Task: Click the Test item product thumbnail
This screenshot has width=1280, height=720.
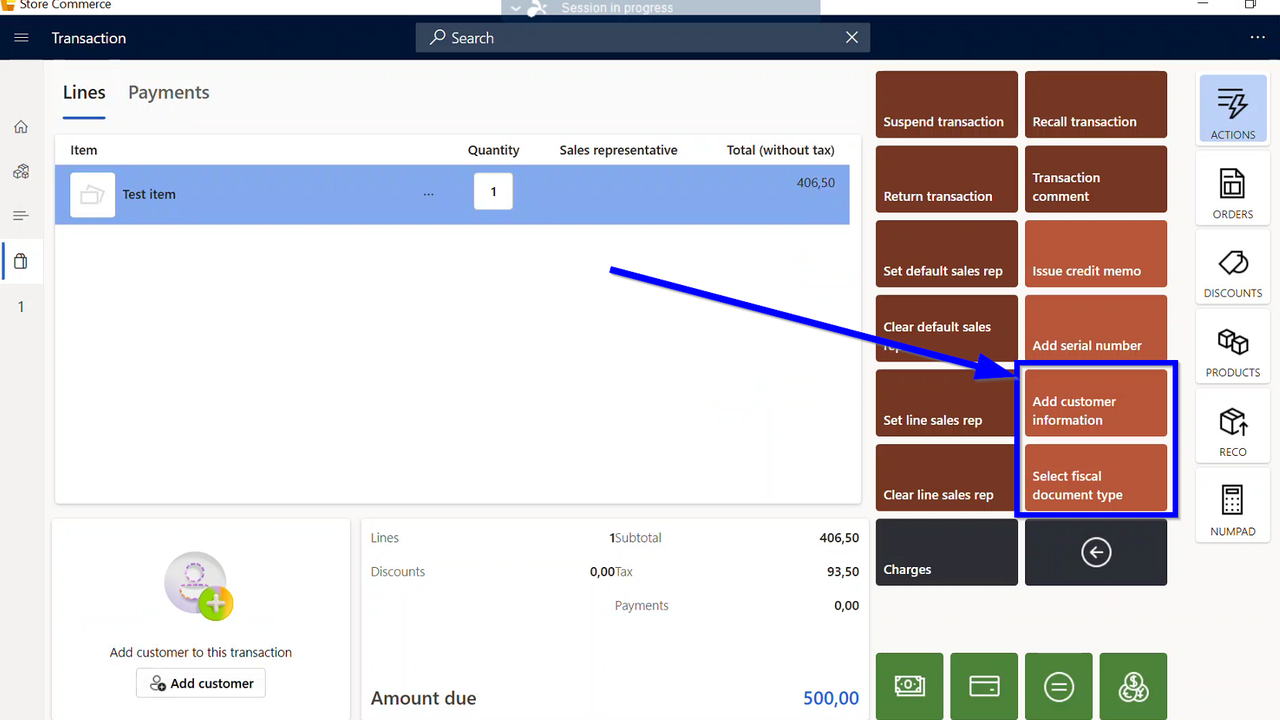Action: (x=92, y=194)
